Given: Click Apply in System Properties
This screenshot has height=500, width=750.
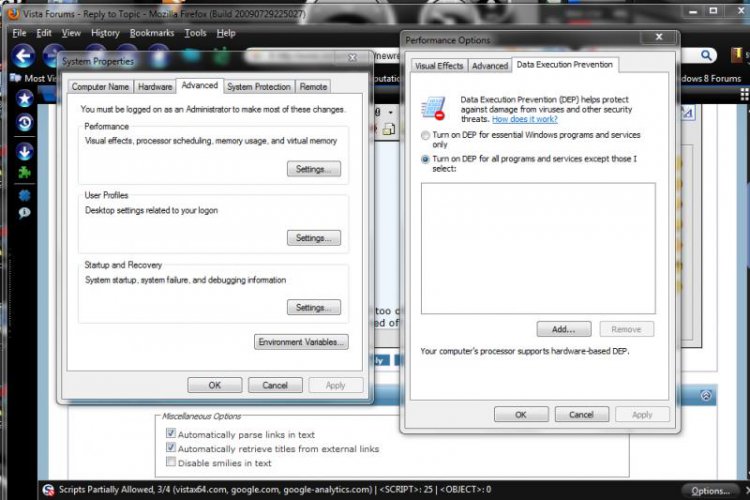Looking at the screenshot, I should tap(335, 385).
